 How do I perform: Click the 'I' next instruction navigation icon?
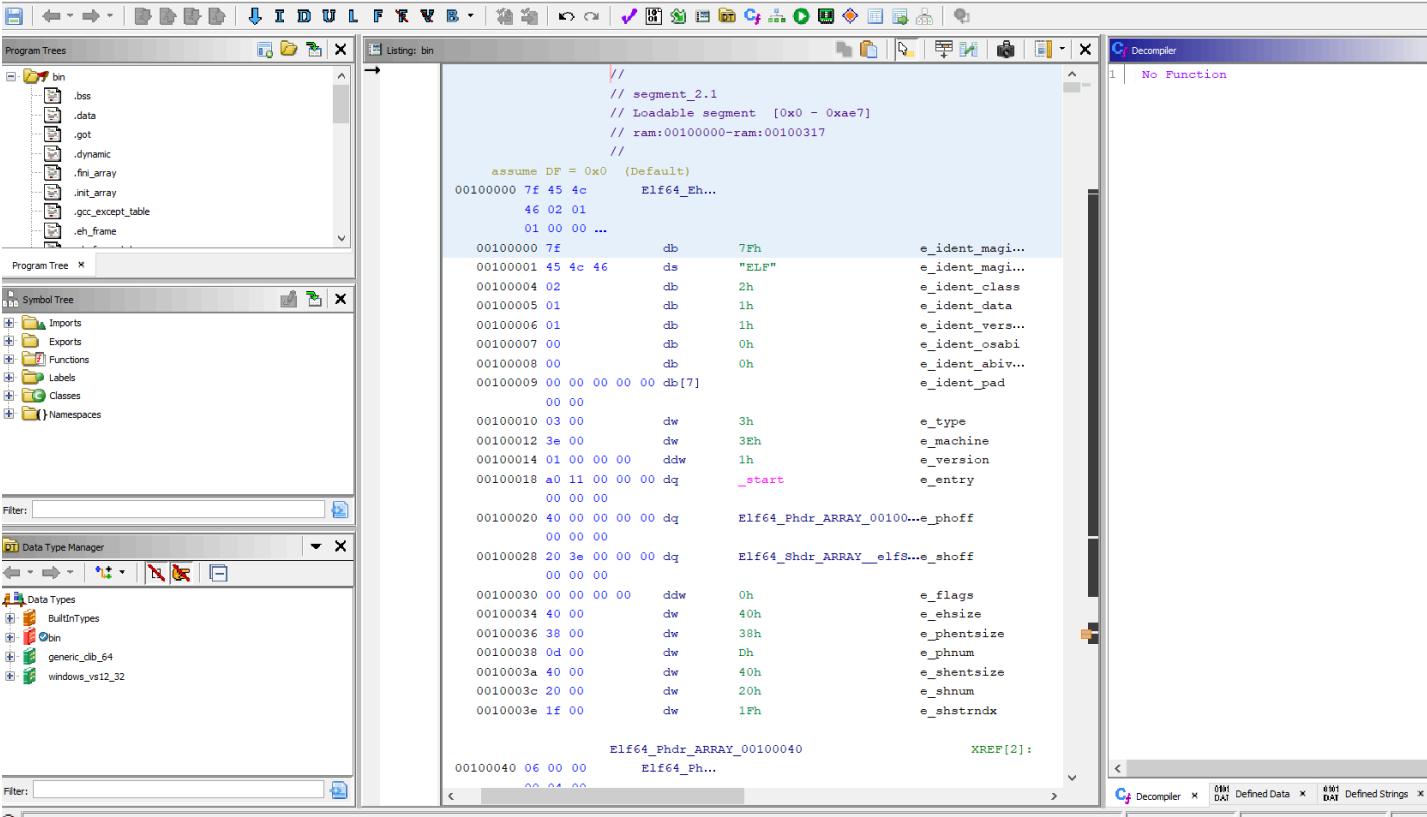(279, 16)
